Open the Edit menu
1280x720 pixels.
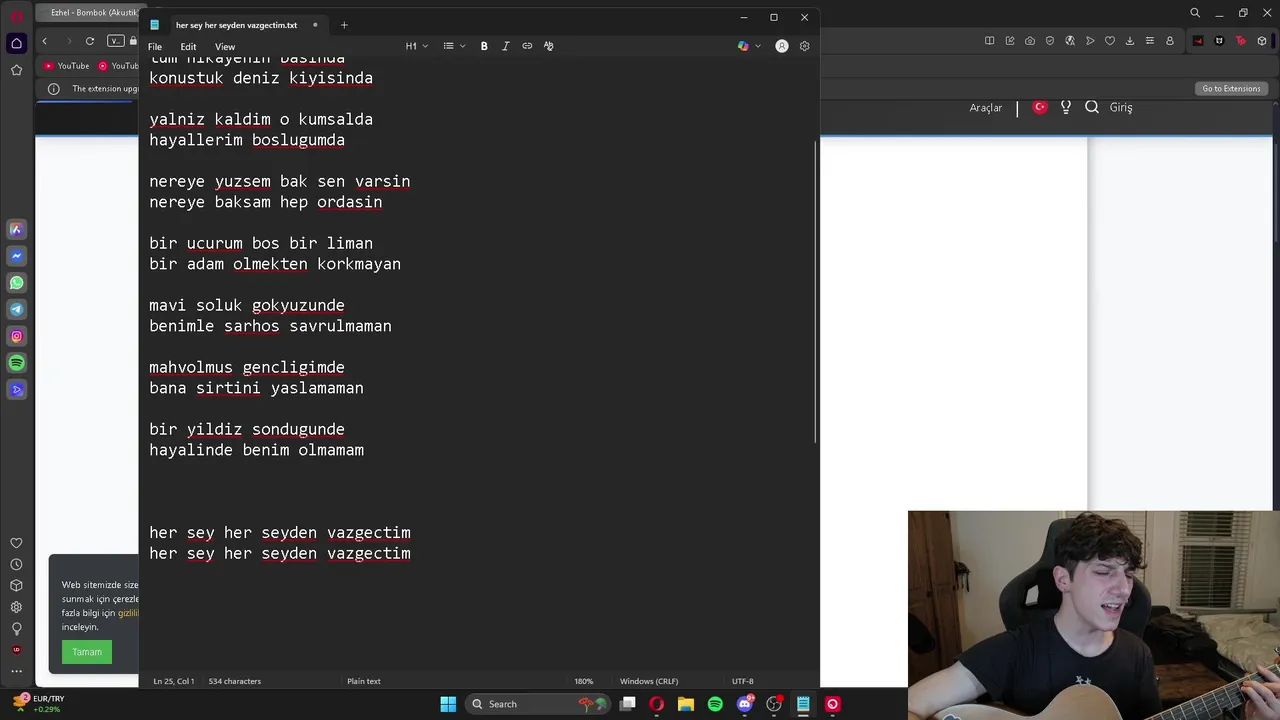pyautogui.click(x=188, y=47)
